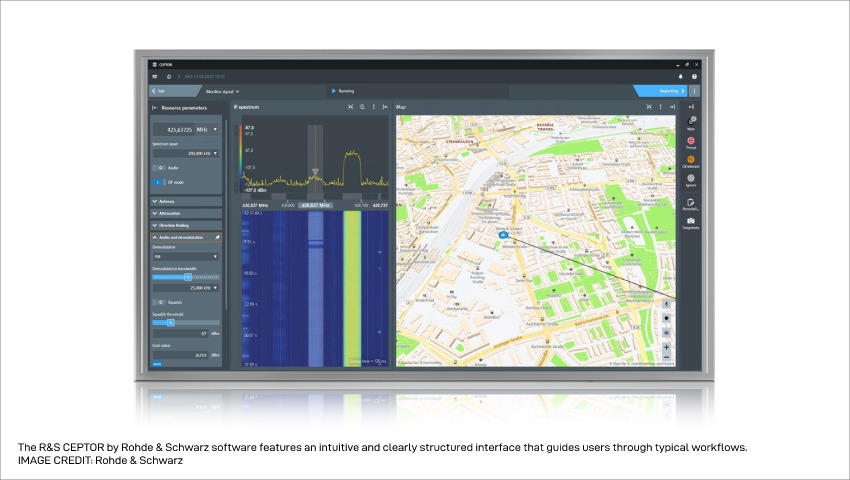This screenshot has width=850, height=480.
Task: Adjust the Demodulation bandwidth slider handle
Action: pyautogui.click(x=188, y=277)
